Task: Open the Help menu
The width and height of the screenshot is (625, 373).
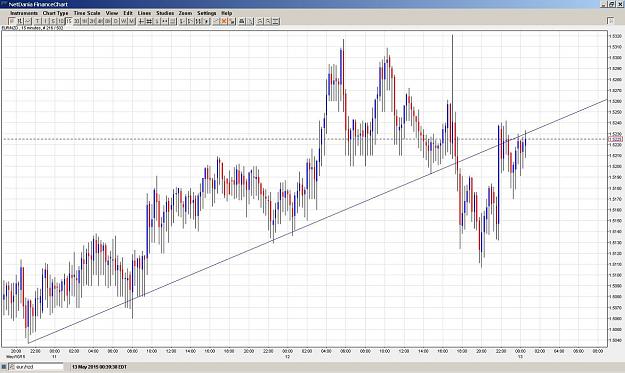Action: (226, 13)
